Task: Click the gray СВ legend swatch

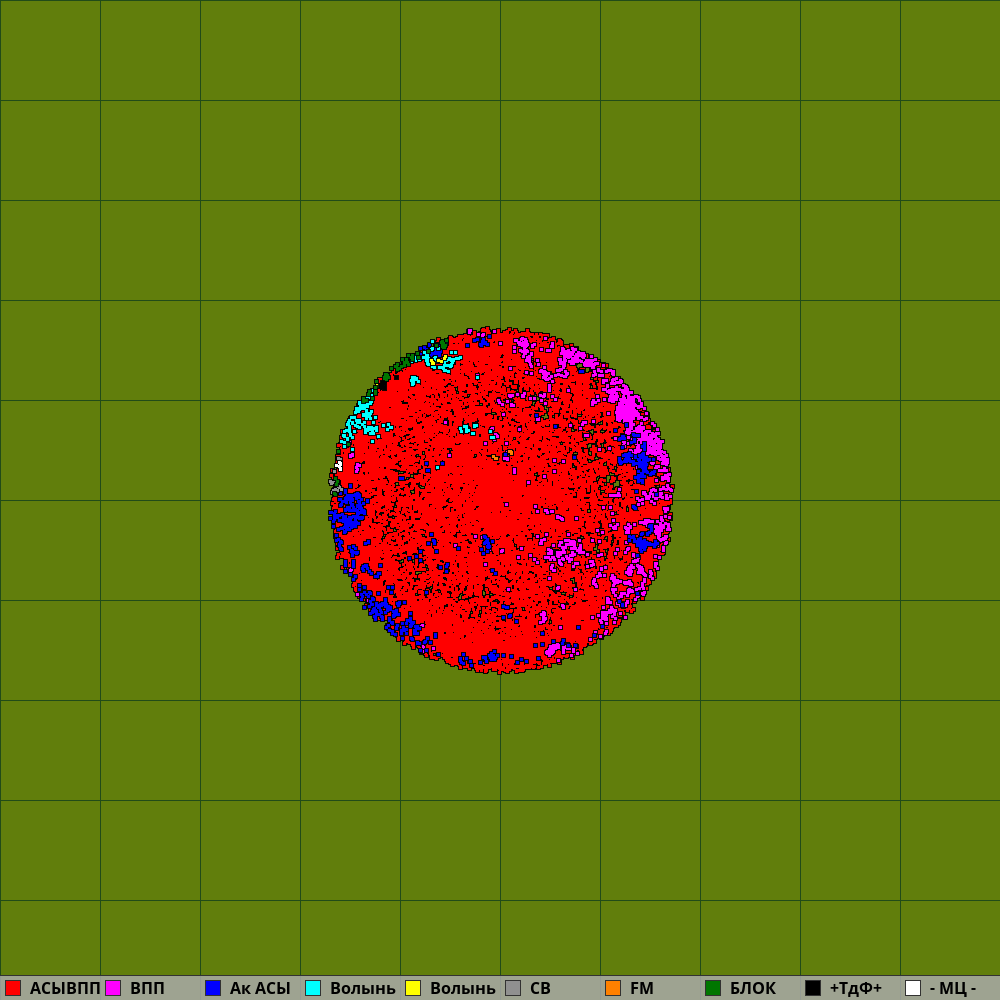Action: (x=513, y=988)
